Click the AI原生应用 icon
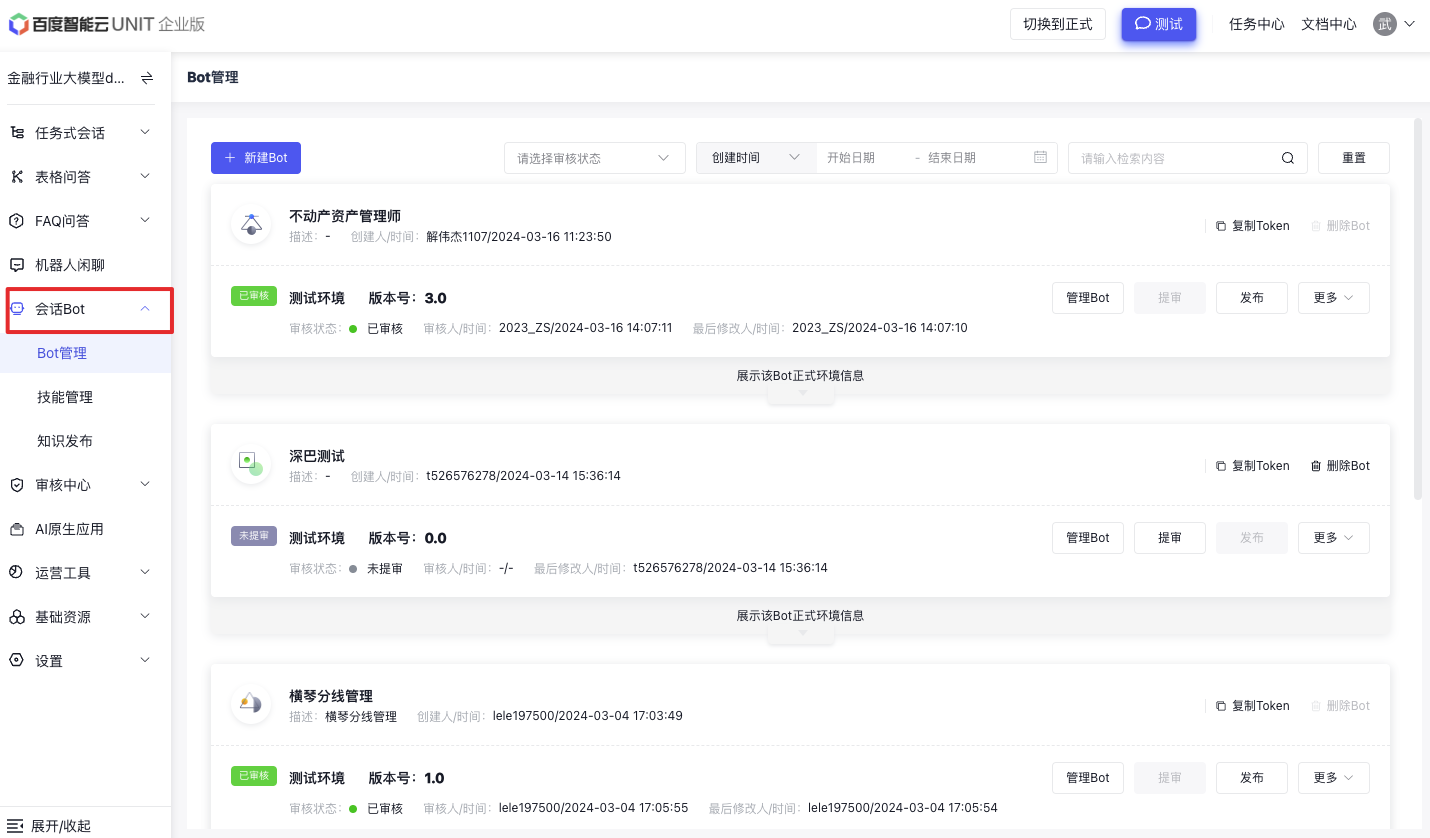The height and width of the screenshot is (838, 1430). [x=17, y=529]
